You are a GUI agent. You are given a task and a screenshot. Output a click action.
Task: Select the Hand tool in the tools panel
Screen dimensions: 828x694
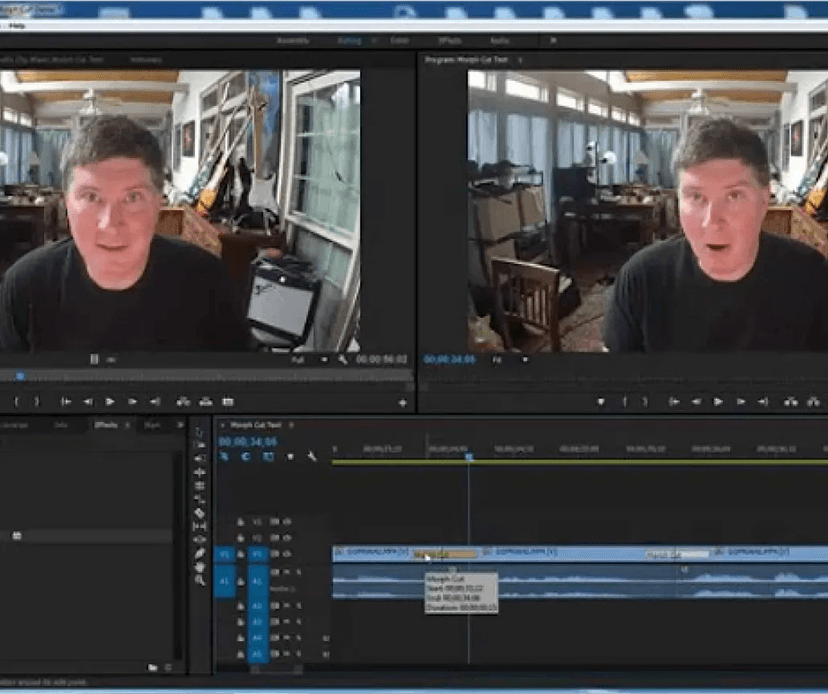[200, 567]
